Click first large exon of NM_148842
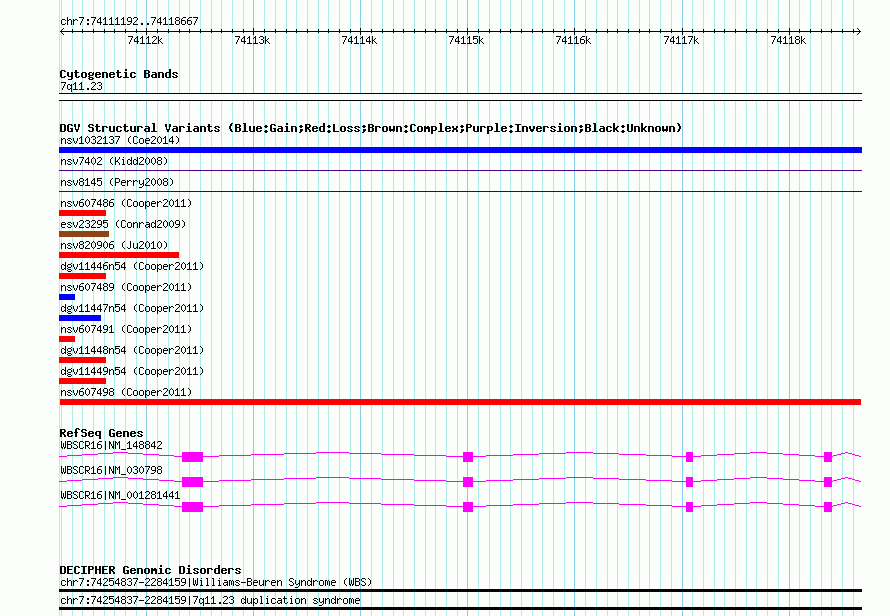This screenshot has width=890, height=616. point(192,457)
